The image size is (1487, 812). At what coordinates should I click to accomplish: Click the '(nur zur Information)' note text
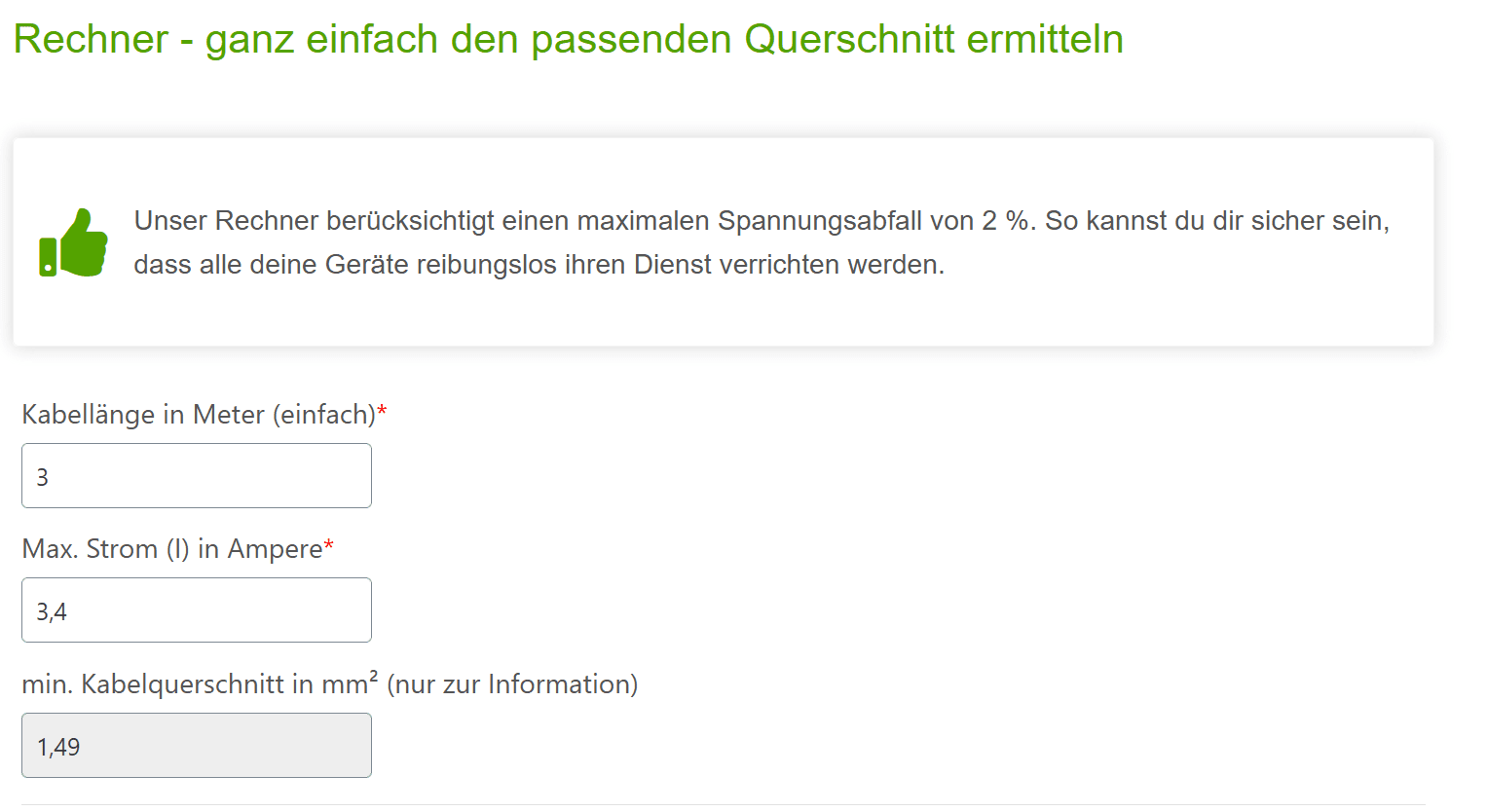(x=512, y=684)
